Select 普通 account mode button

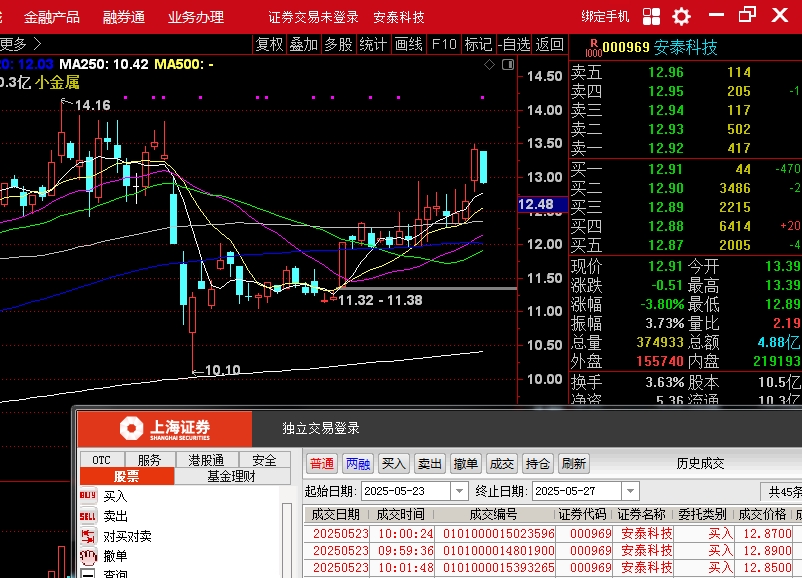[322, 464]
